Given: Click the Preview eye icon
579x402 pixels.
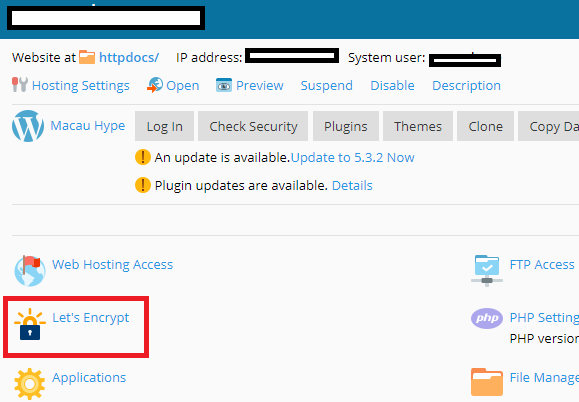Looking at the screenshot, I should (224, 85).
